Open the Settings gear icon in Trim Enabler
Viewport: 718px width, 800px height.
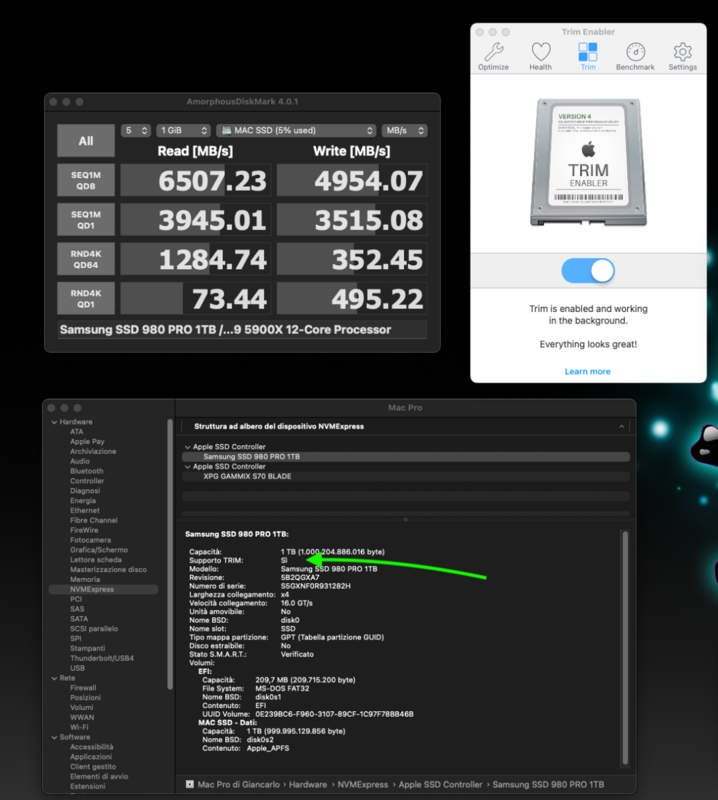click(x=682, y=52)
